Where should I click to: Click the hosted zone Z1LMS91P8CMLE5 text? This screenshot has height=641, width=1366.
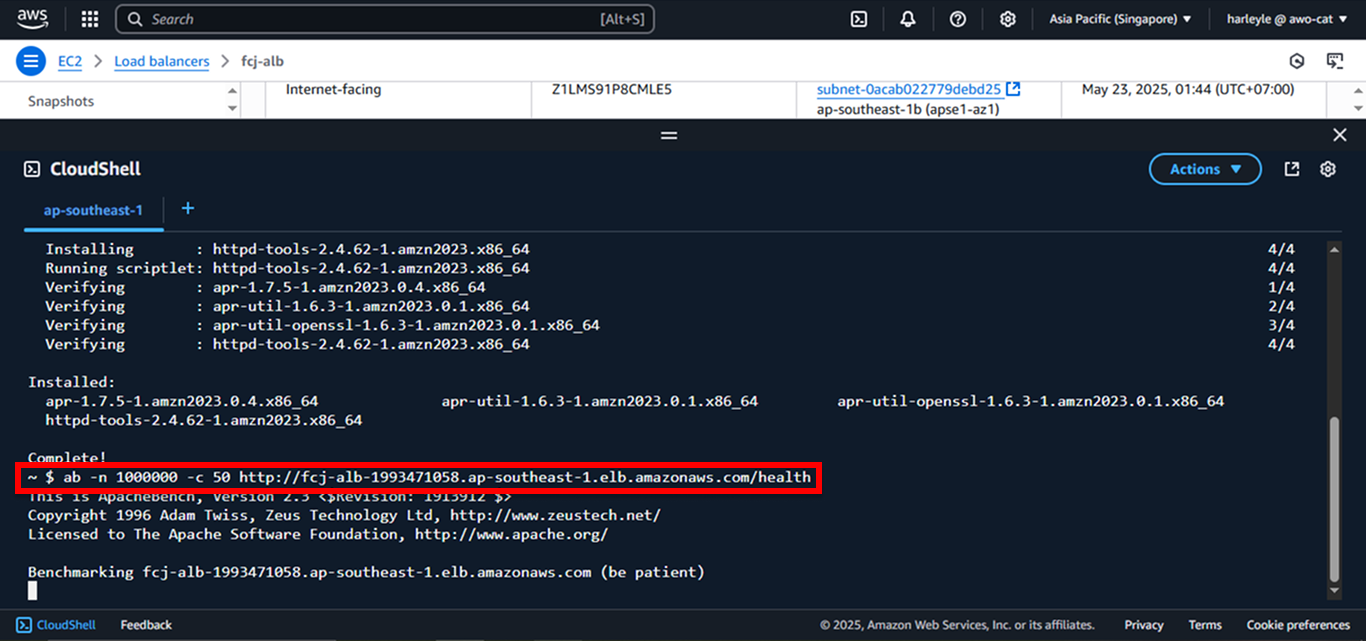612,89
